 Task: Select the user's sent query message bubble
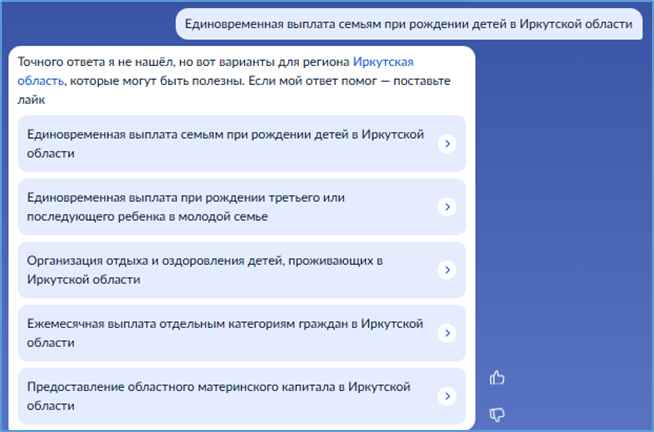click(409, 24)
